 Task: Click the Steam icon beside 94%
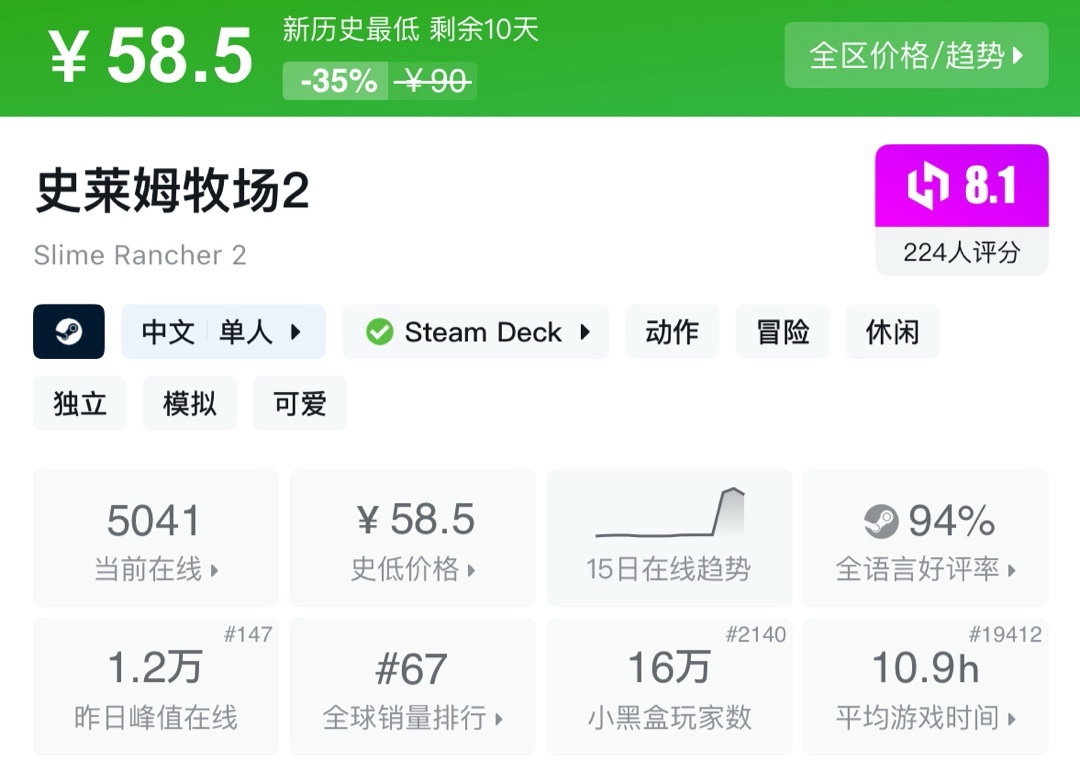pyautogui.click(x=881, y=521)
